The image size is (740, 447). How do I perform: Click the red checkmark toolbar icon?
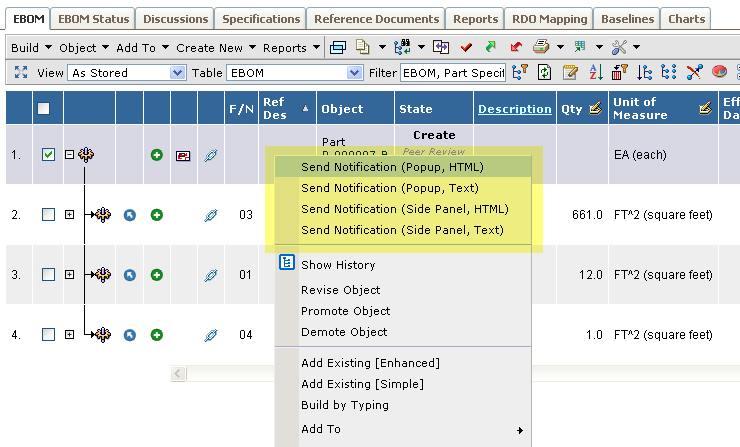(x=466, y=47)
